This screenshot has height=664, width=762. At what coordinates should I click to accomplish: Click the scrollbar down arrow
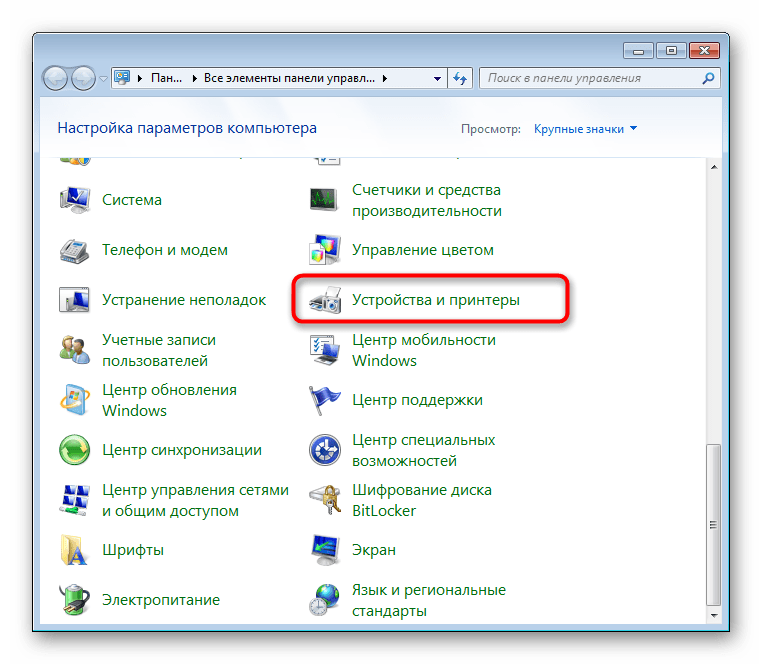tap(713, 615)
